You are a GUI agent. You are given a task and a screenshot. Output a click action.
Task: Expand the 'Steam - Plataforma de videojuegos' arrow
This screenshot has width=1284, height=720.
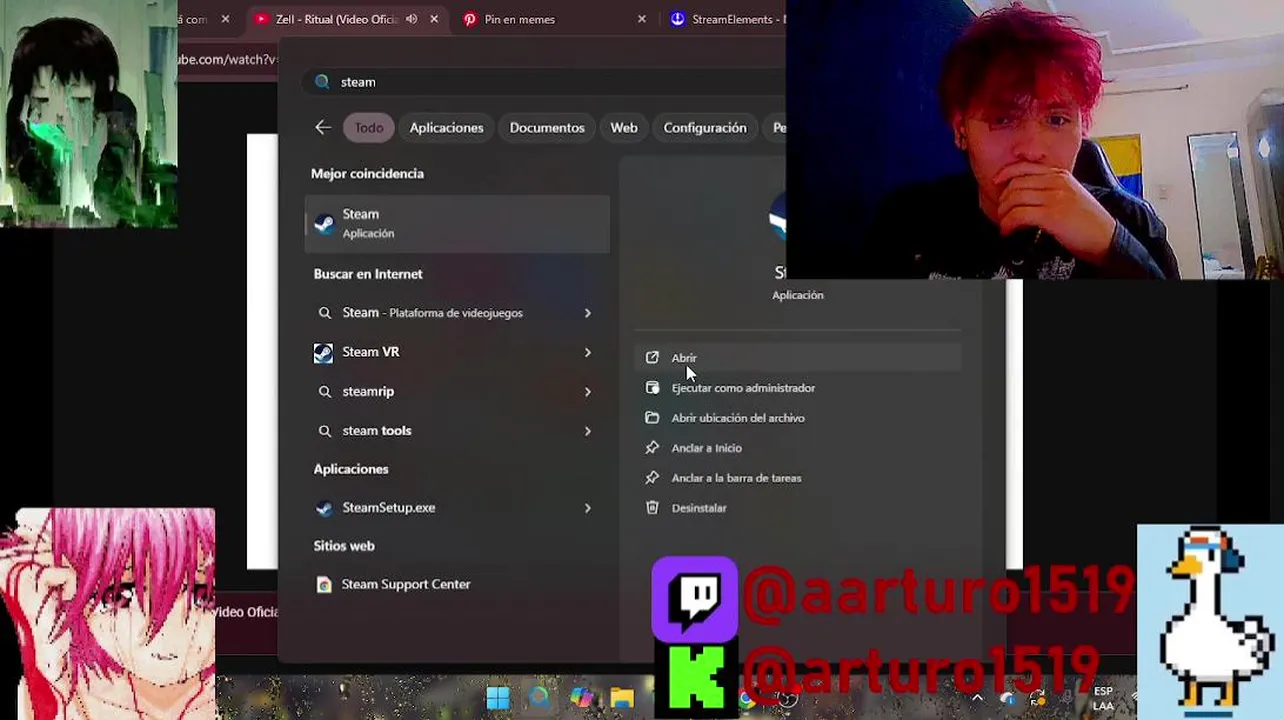(x=587, y=313)
